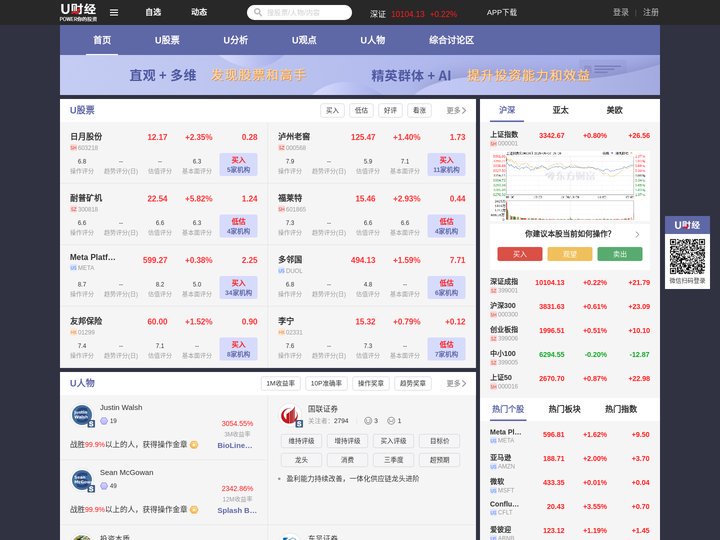Open the 综合讨论区 tab

(x=451, y=40)
